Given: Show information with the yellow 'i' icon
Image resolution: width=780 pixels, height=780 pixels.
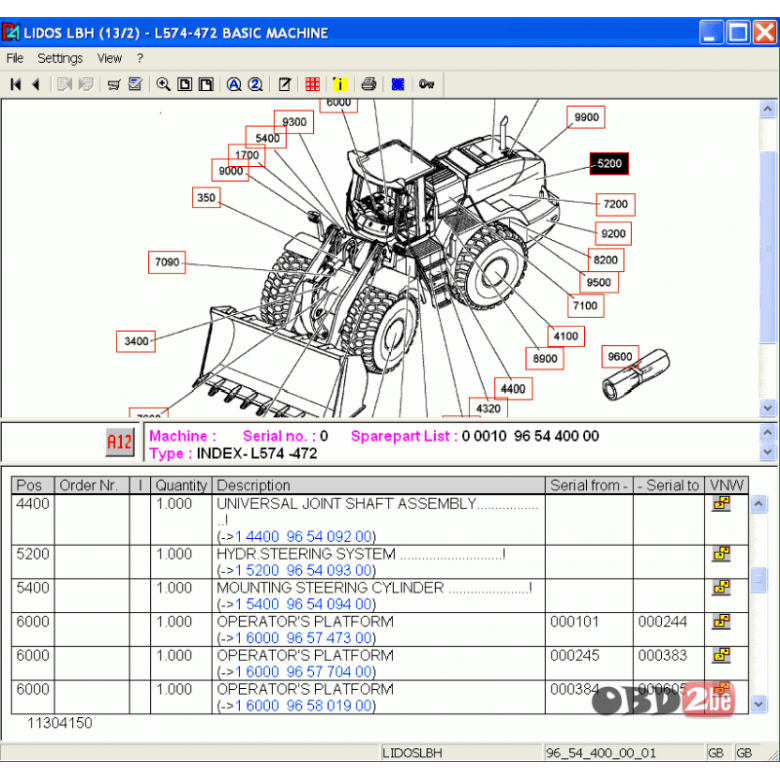Looking at the screenshot, I should click(x=340, y=85).
